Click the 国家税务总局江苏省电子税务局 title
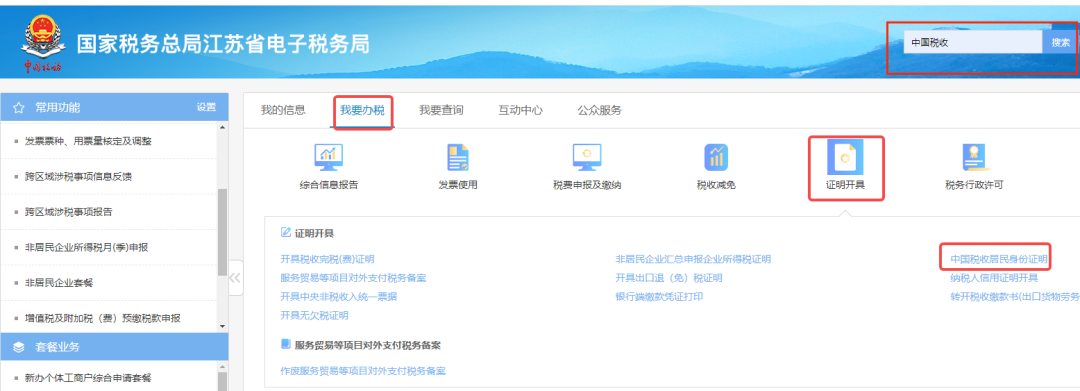The width and height of the screenshot is (1080, 391). (222, 44)
